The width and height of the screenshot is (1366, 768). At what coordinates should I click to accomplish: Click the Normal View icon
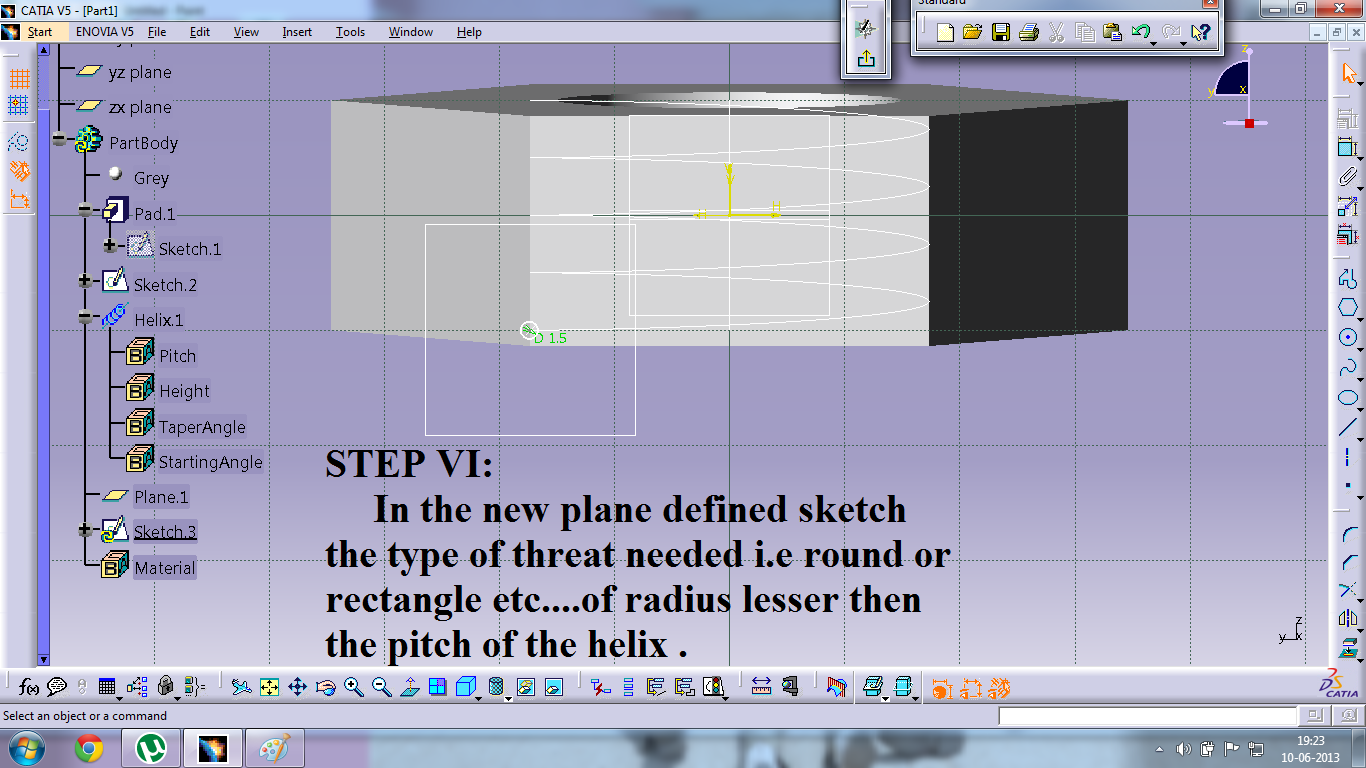pyautogui.click(x=409, y=687)
